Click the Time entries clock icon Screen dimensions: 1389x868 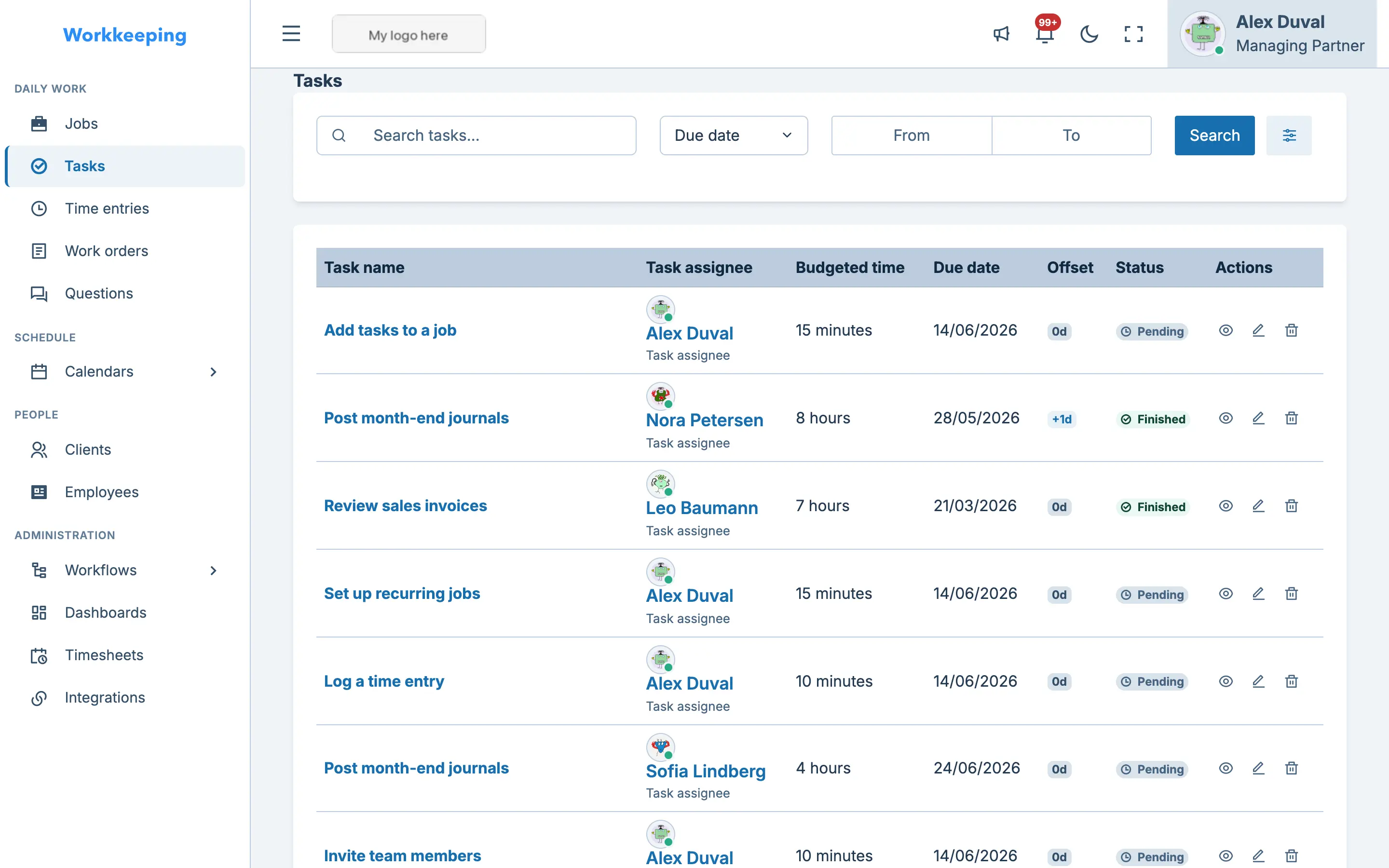pyautogui.click(x=39, y=208)
